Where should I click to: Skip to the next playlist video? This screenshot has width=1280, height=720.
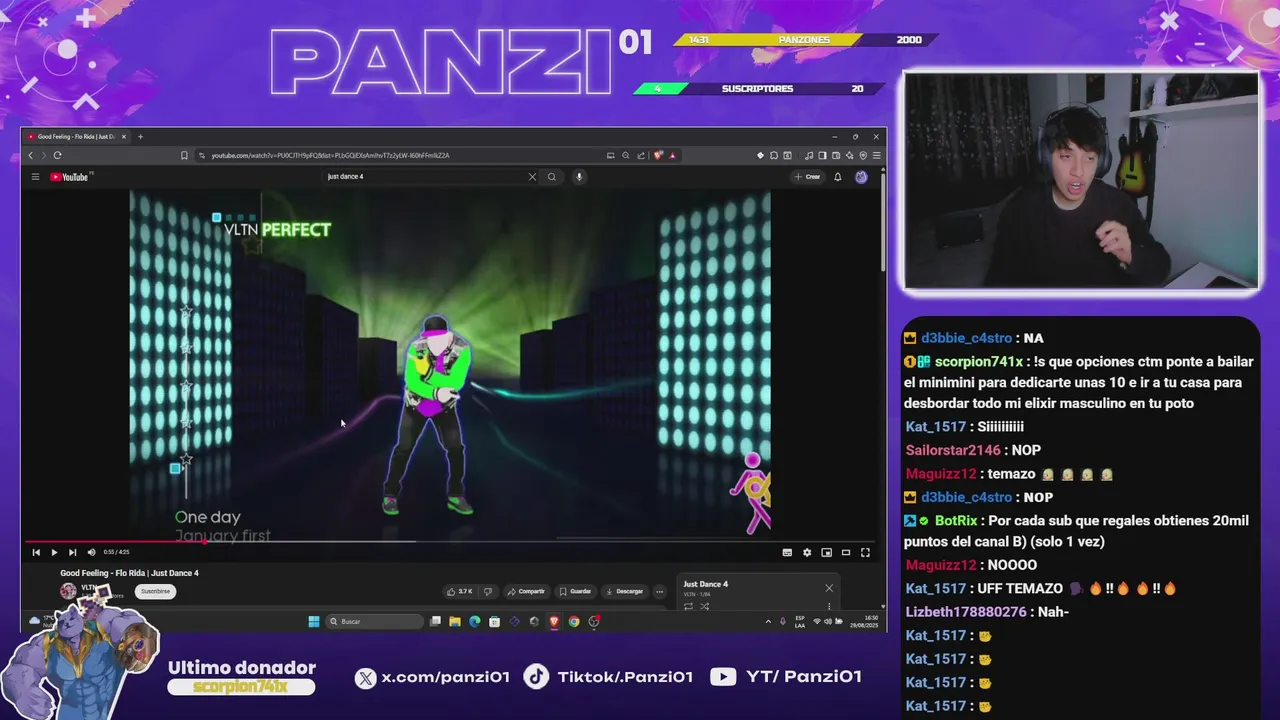(72, 552)
